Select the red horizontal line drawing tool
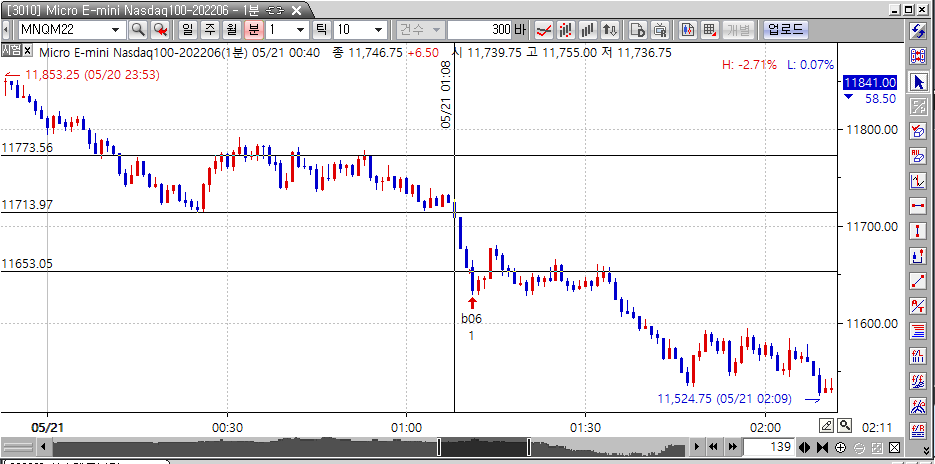935x464 pixels. tap(918, 205)
